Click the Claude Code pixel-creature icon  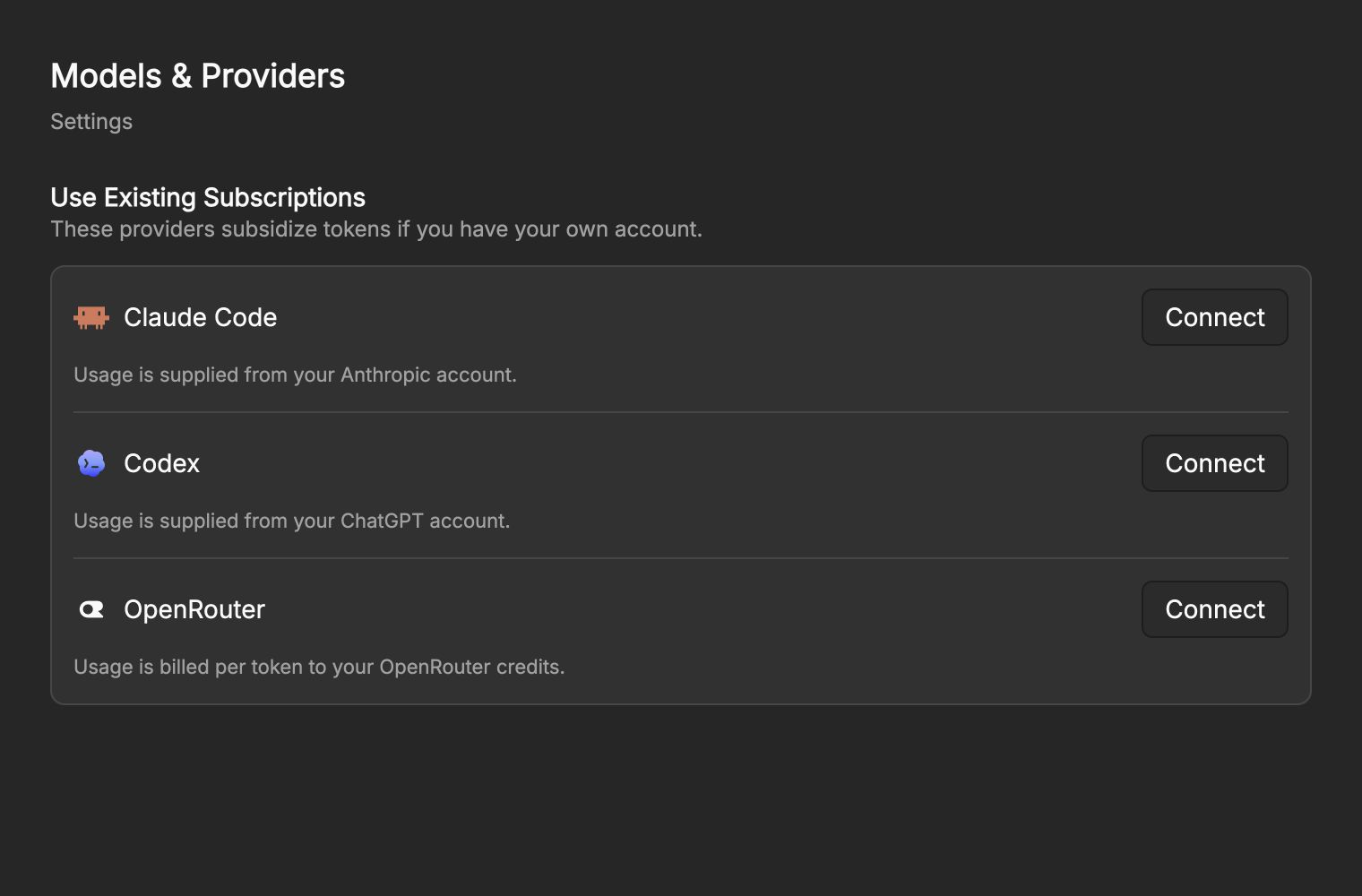tap(91, 317)
